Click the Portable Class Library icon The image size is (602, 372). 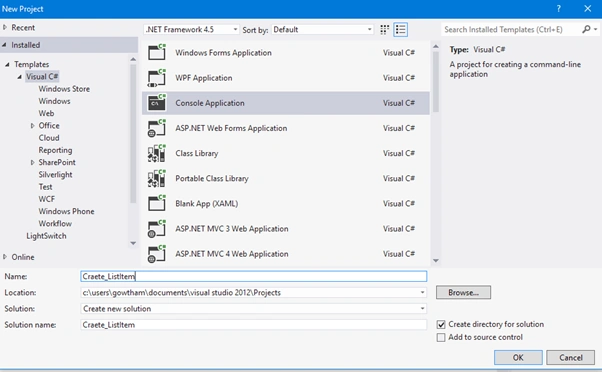(x=157, y=178)
